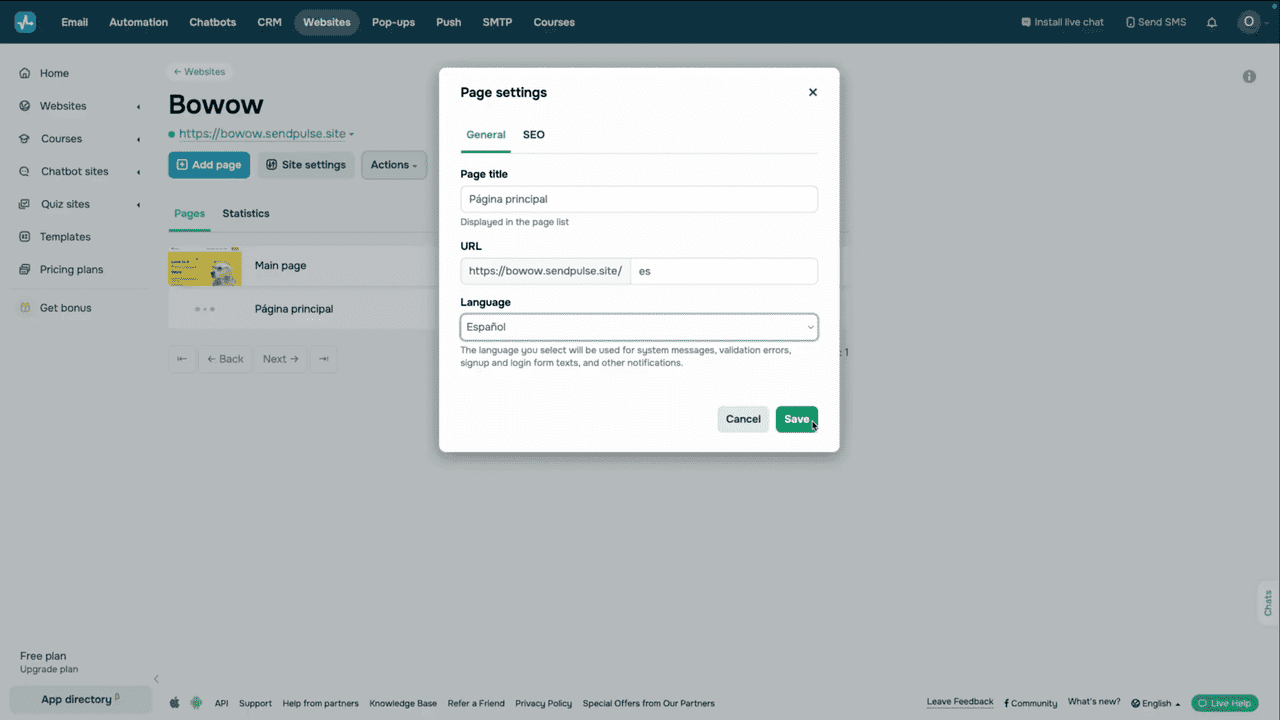Open the Language dropdown showing Español
The image size is (1280, 720).
pyautogui.click(x=639, y=327)
